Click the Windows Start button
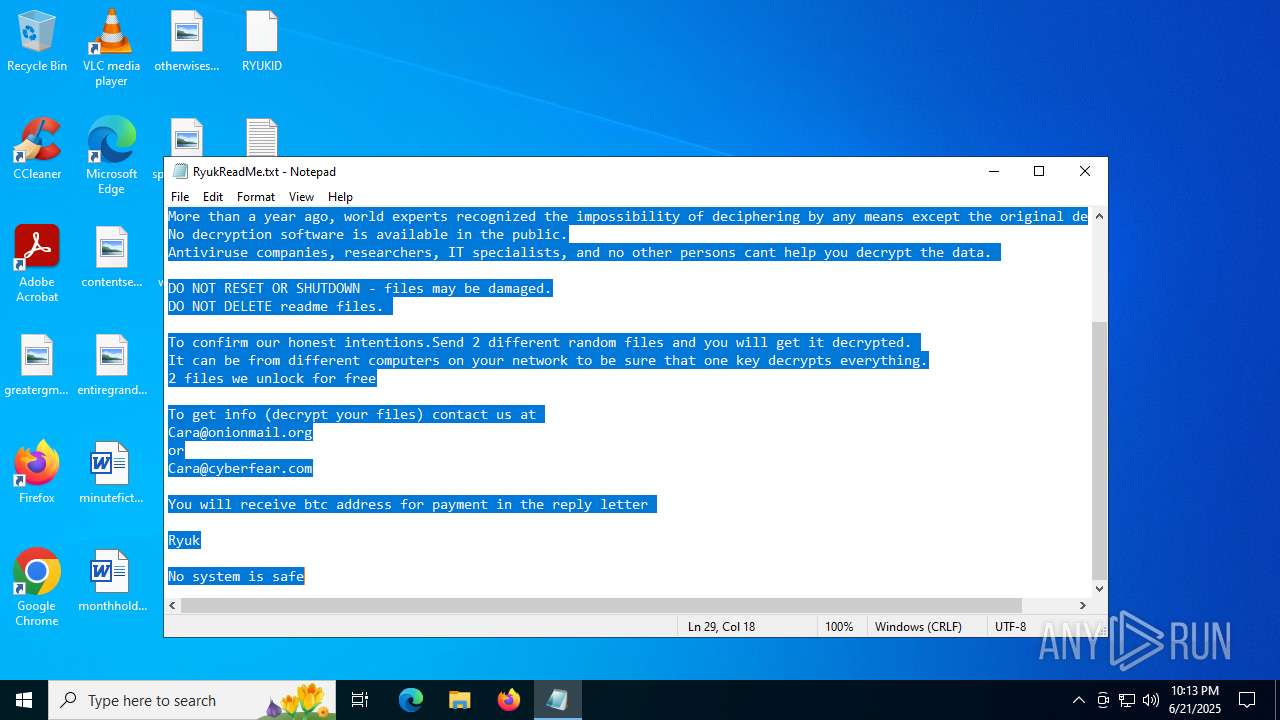Viewport: 1280px width, 720px height. 24,700
